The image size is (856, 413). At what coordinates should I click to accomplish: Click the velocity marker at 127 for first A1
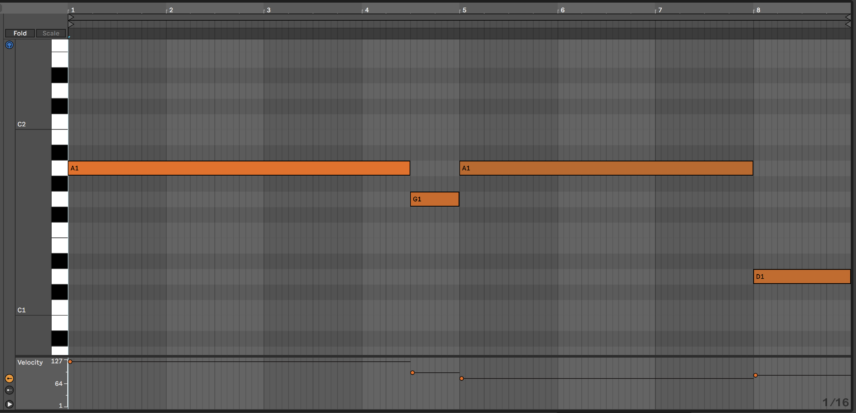70,362
